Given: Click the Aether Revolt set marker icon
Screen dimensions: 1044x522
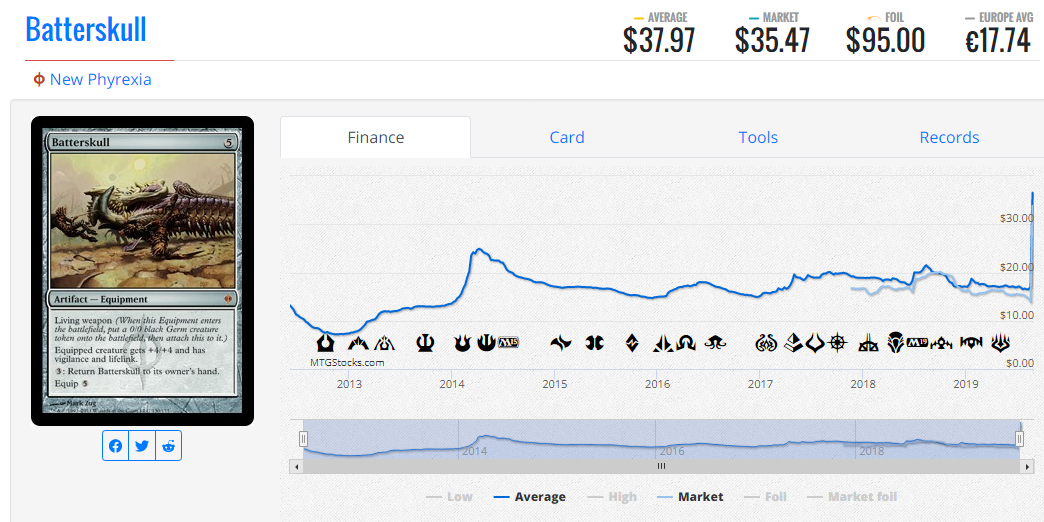Looking at the screenshot, I should 767,344.
